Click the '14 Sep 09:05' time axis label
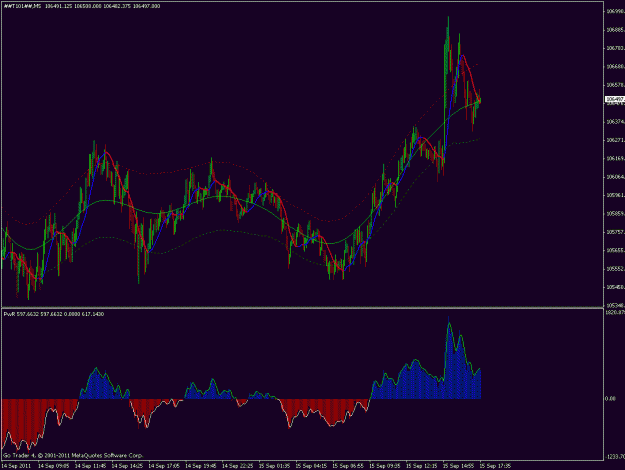The width and height of the screenshot is (625, 470). [54, 466]
